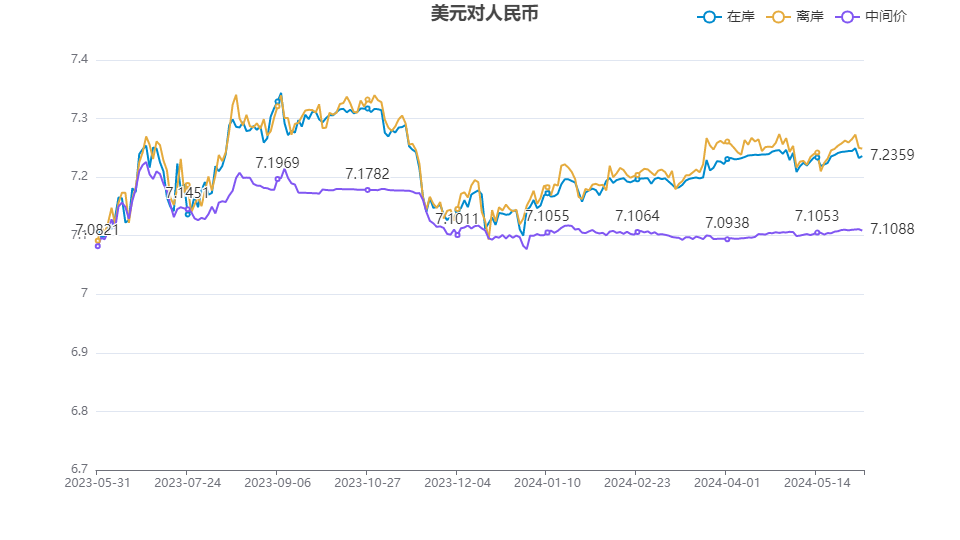Click the blue 在岸 legend marker icon
Viewport: 960px width, 540px height.
tap(710, 17)
